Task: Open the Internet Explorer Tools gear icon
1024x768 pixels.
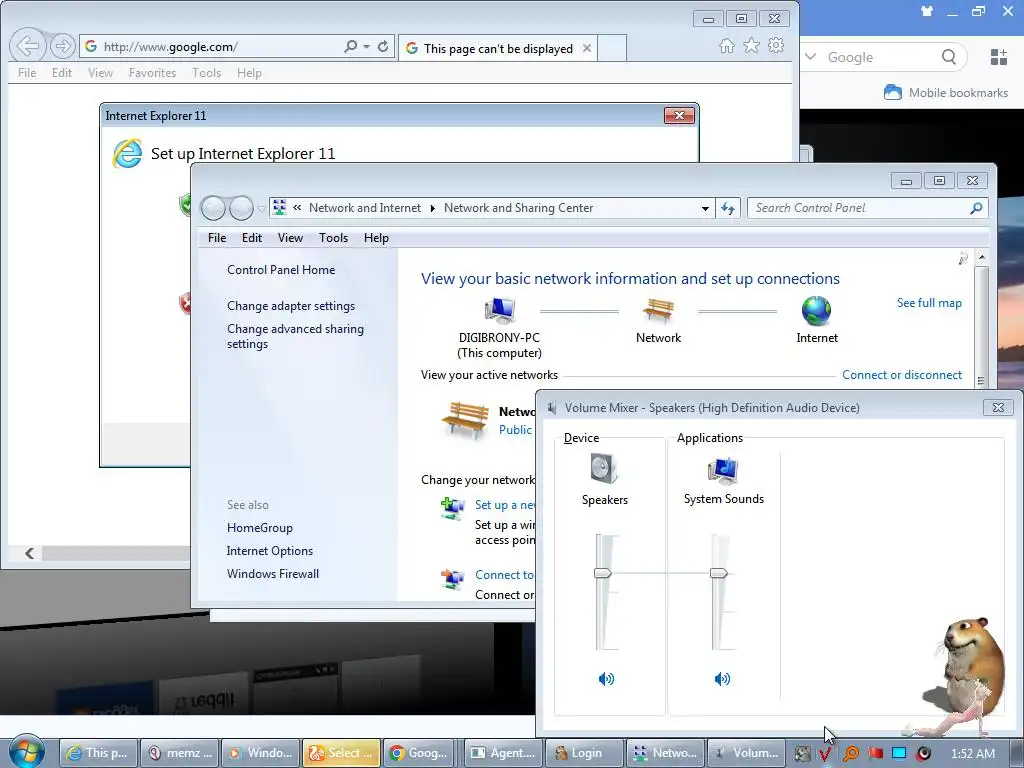Action: [x=776, y=46]
